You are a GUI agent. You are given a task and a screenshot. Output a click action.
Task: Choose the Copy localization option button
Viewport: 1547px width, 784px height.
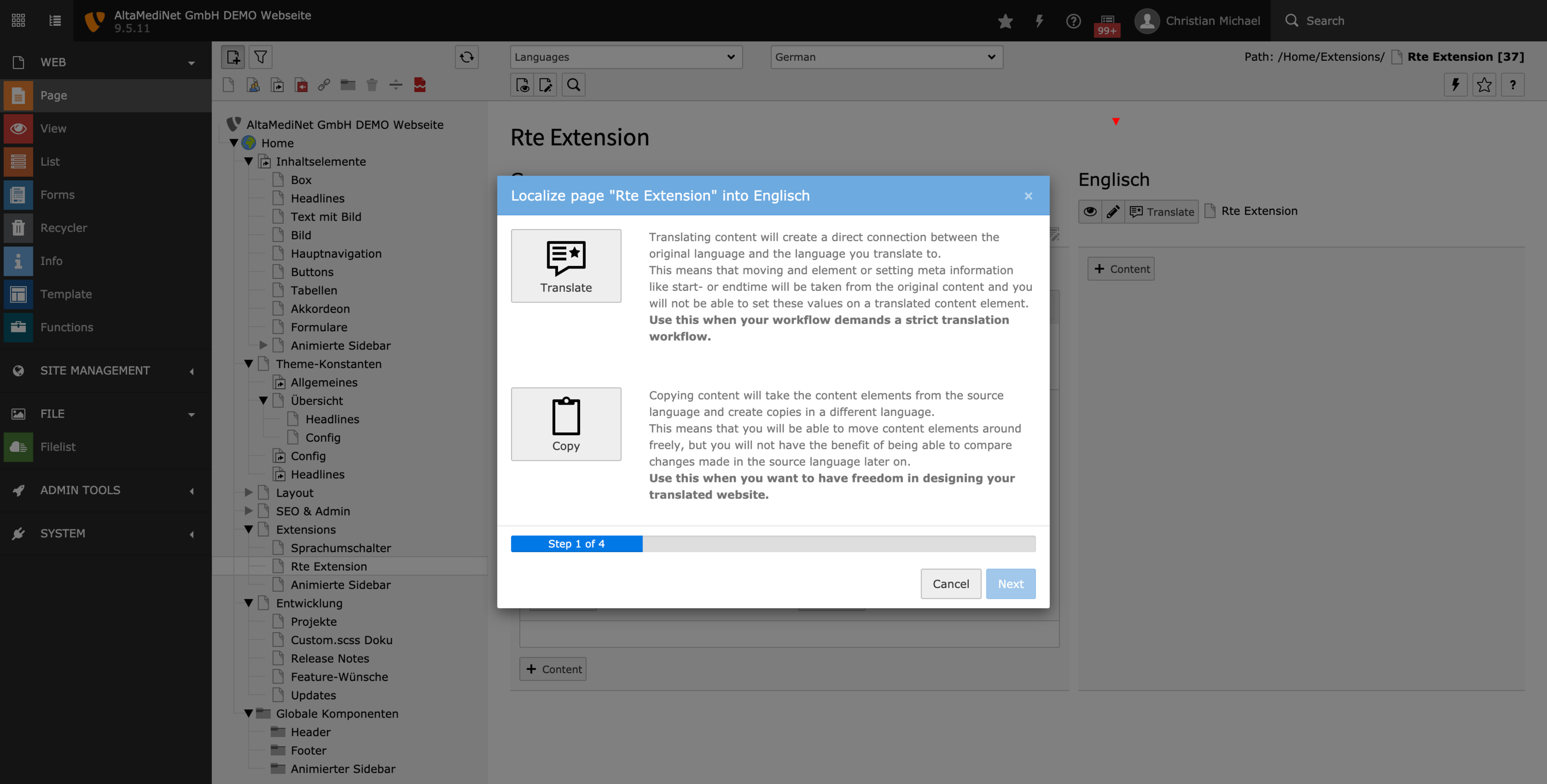click(x=566, y=424)
